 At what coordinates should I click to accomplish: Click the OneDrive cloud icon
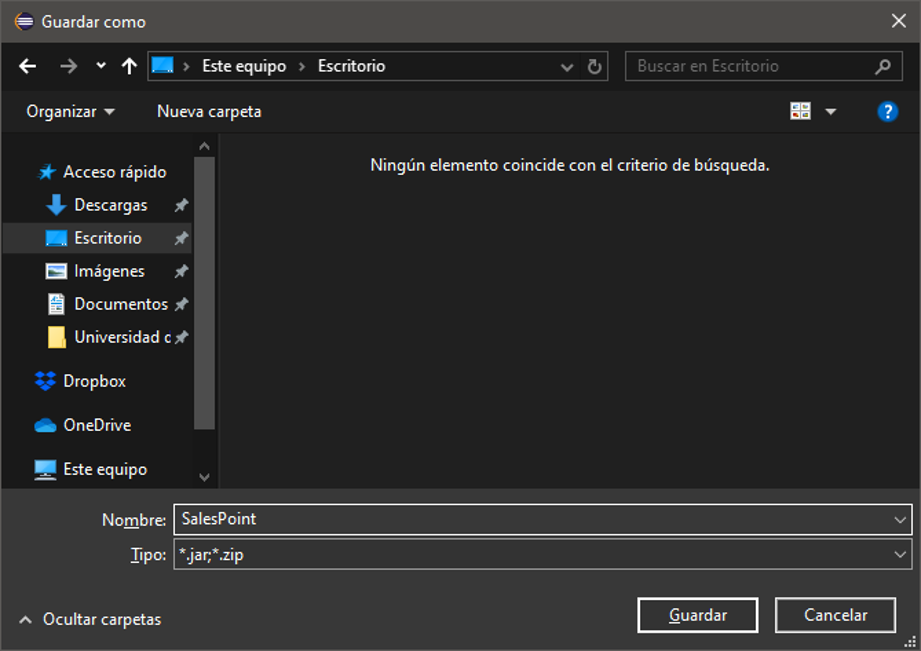point(45,425)
